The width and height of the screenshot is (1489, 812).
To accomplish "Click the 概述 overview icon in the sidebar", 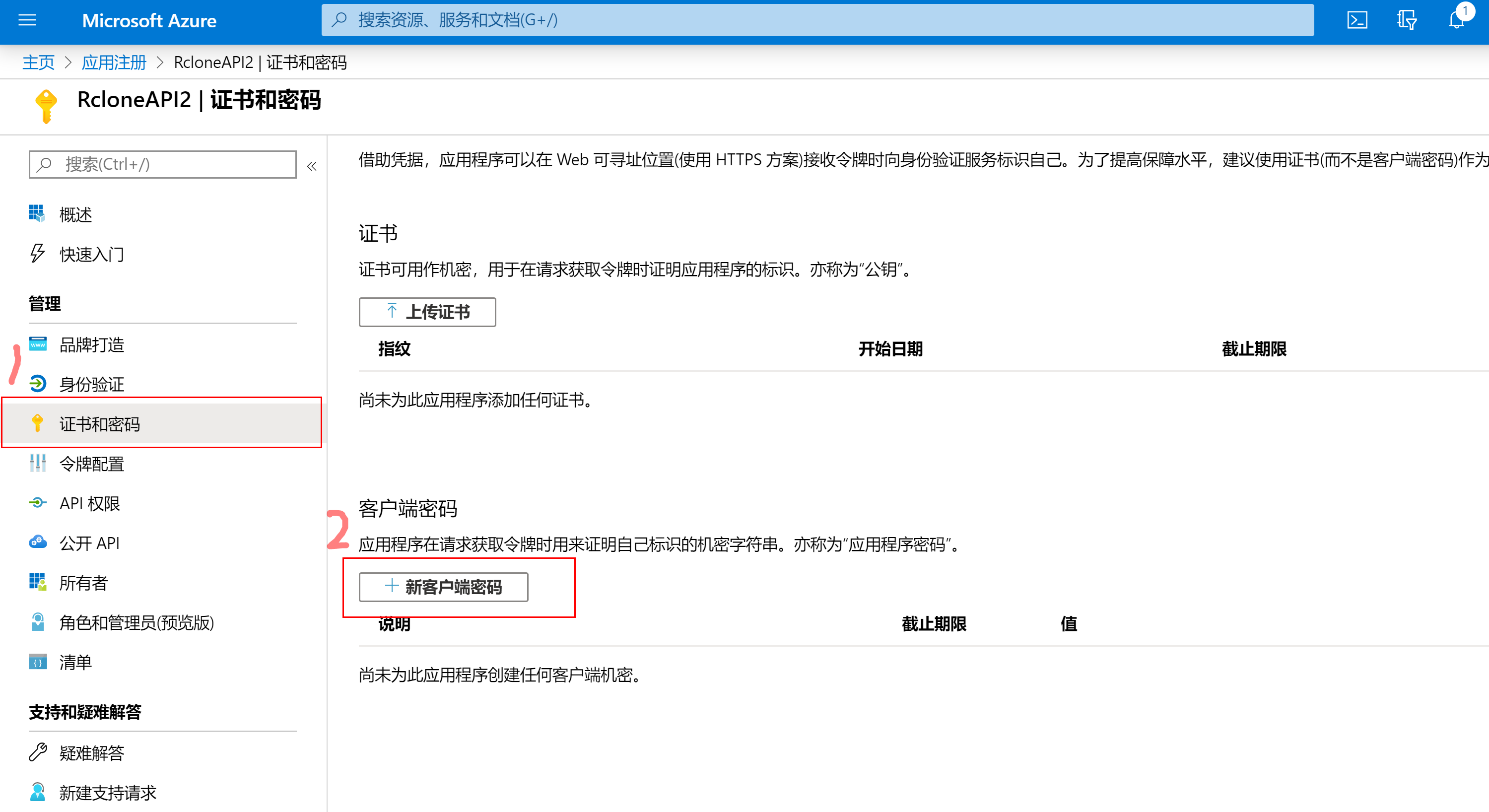I will pos(37,213).
